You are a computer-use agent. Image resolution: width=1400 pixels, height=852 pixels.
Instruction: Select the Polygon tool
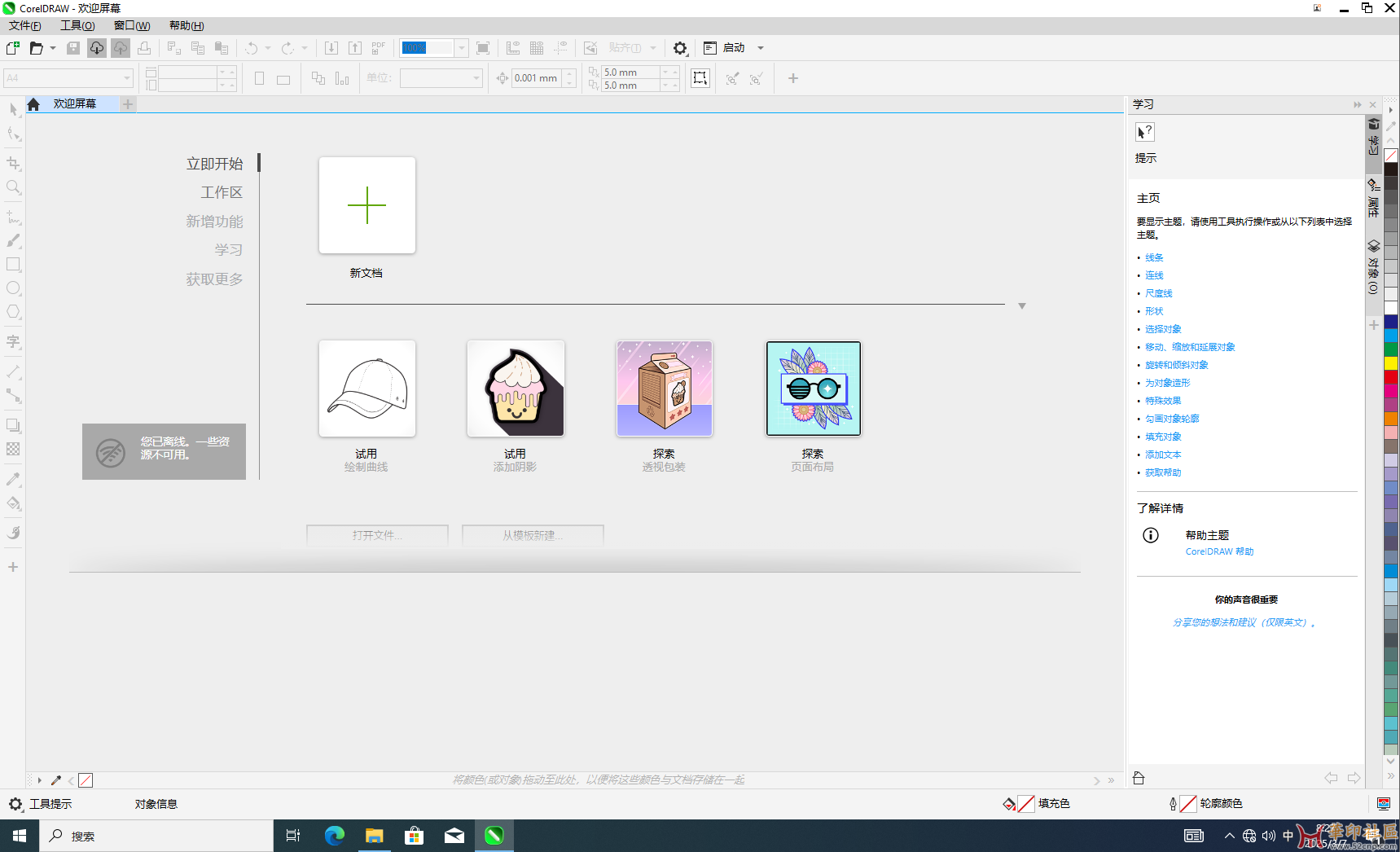pyautogui.click(x=13, y=312)
